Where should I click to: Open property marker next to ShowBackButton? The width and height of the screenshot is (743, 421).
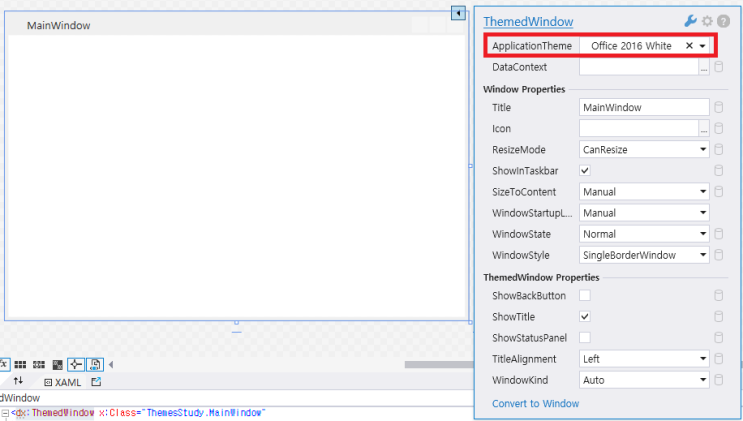[x=718, y=295]
